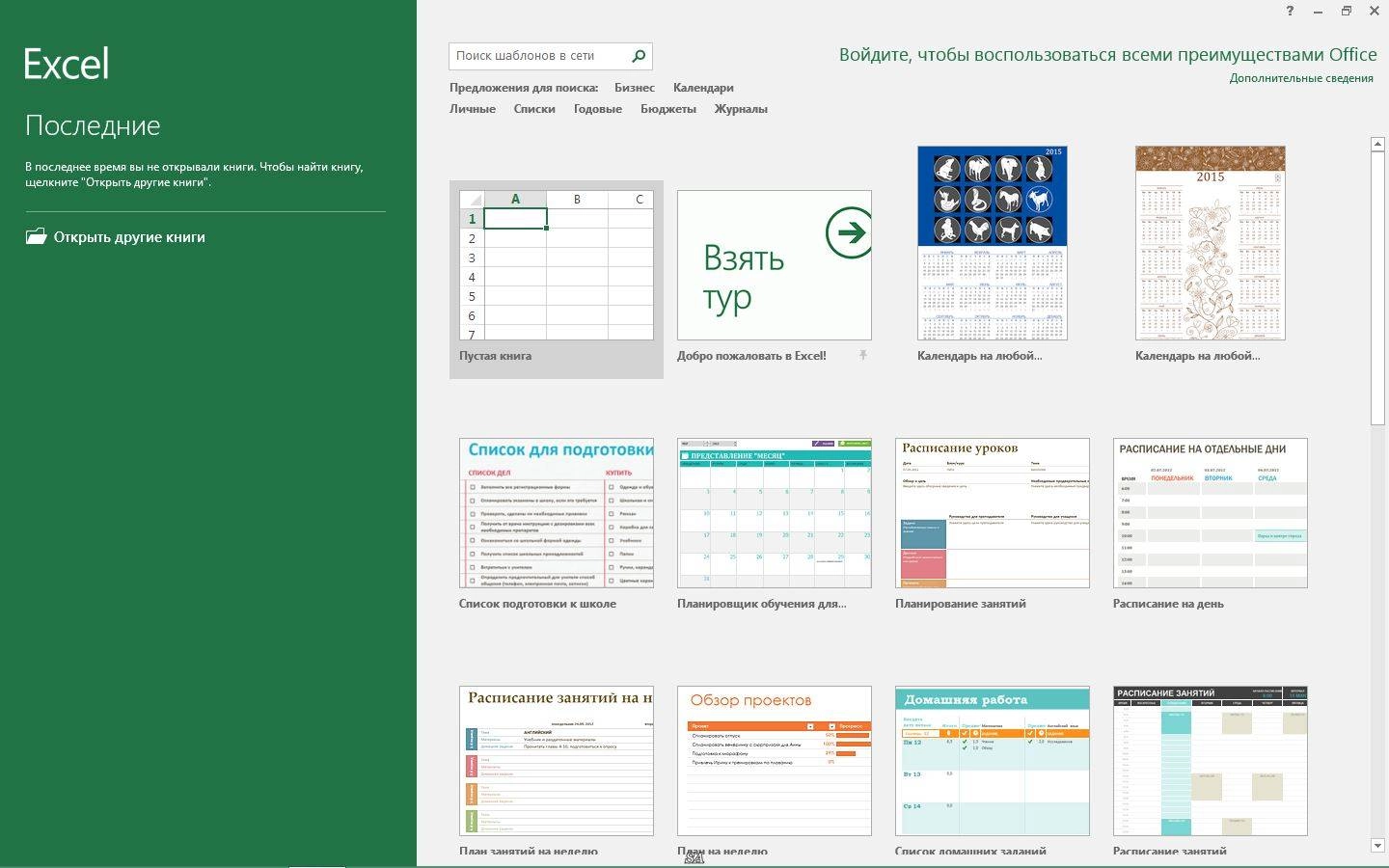This screenshot has height=868, width=1389.
Task: Click the pin icon next to Добро пожаловать в Excel
Action: pyautogui.click(x=863, y=356)
